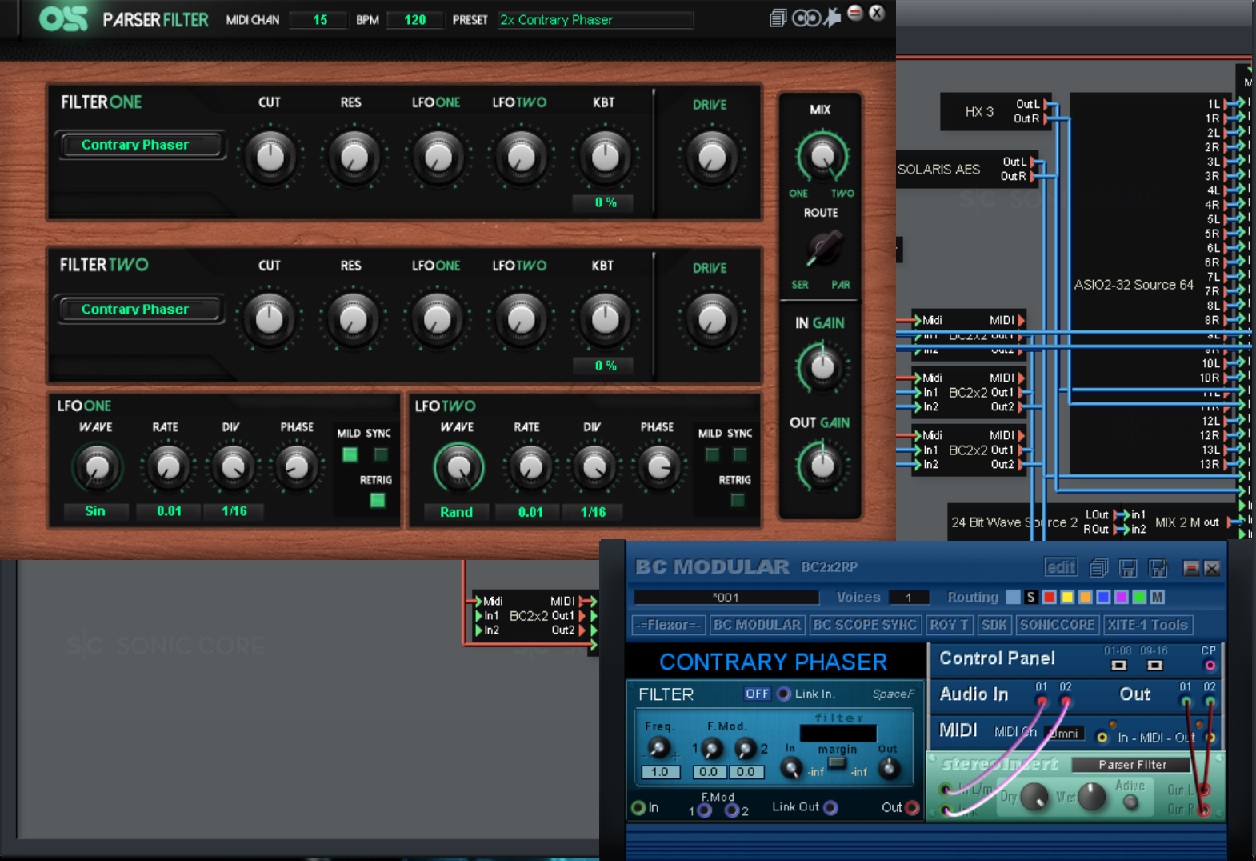Select the red Routing color swatch

click(1049, 597)
